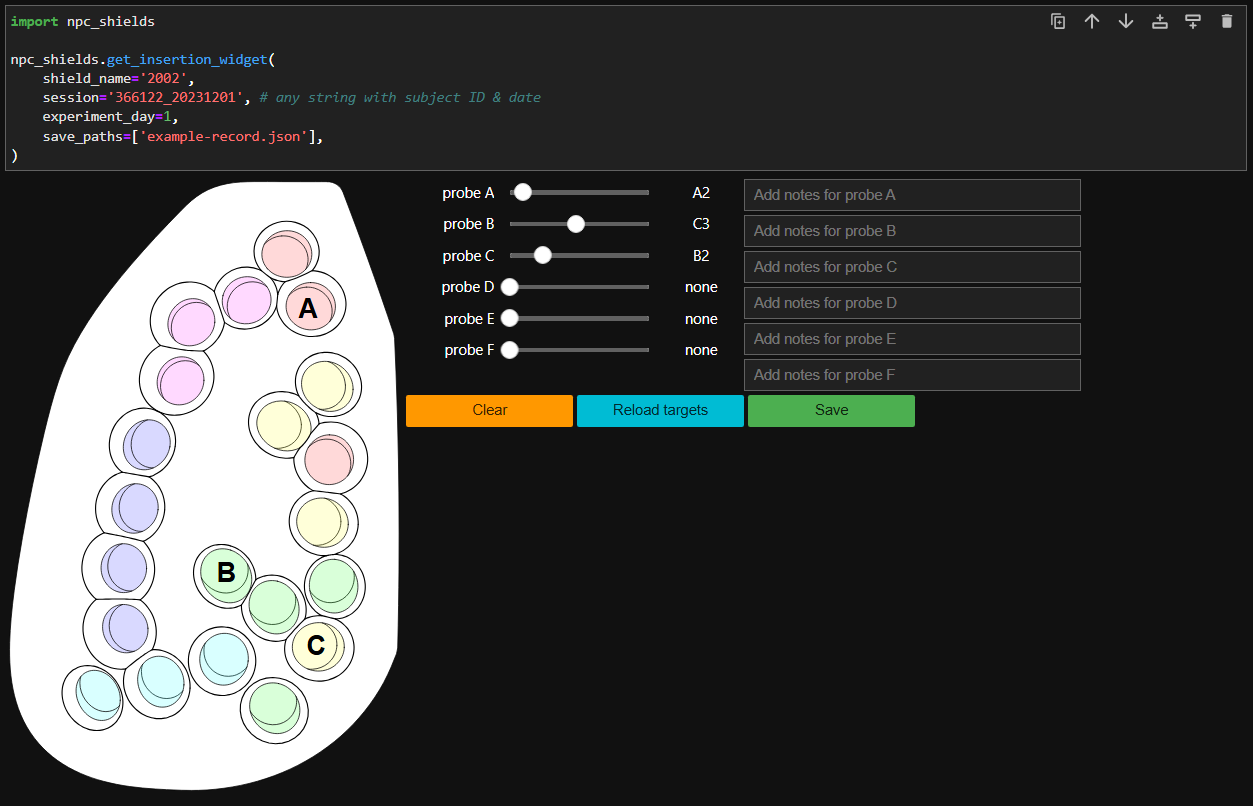The image size is (1253, 806).
Task: Select the hole labeled B on shield
Action: (226, 573)
